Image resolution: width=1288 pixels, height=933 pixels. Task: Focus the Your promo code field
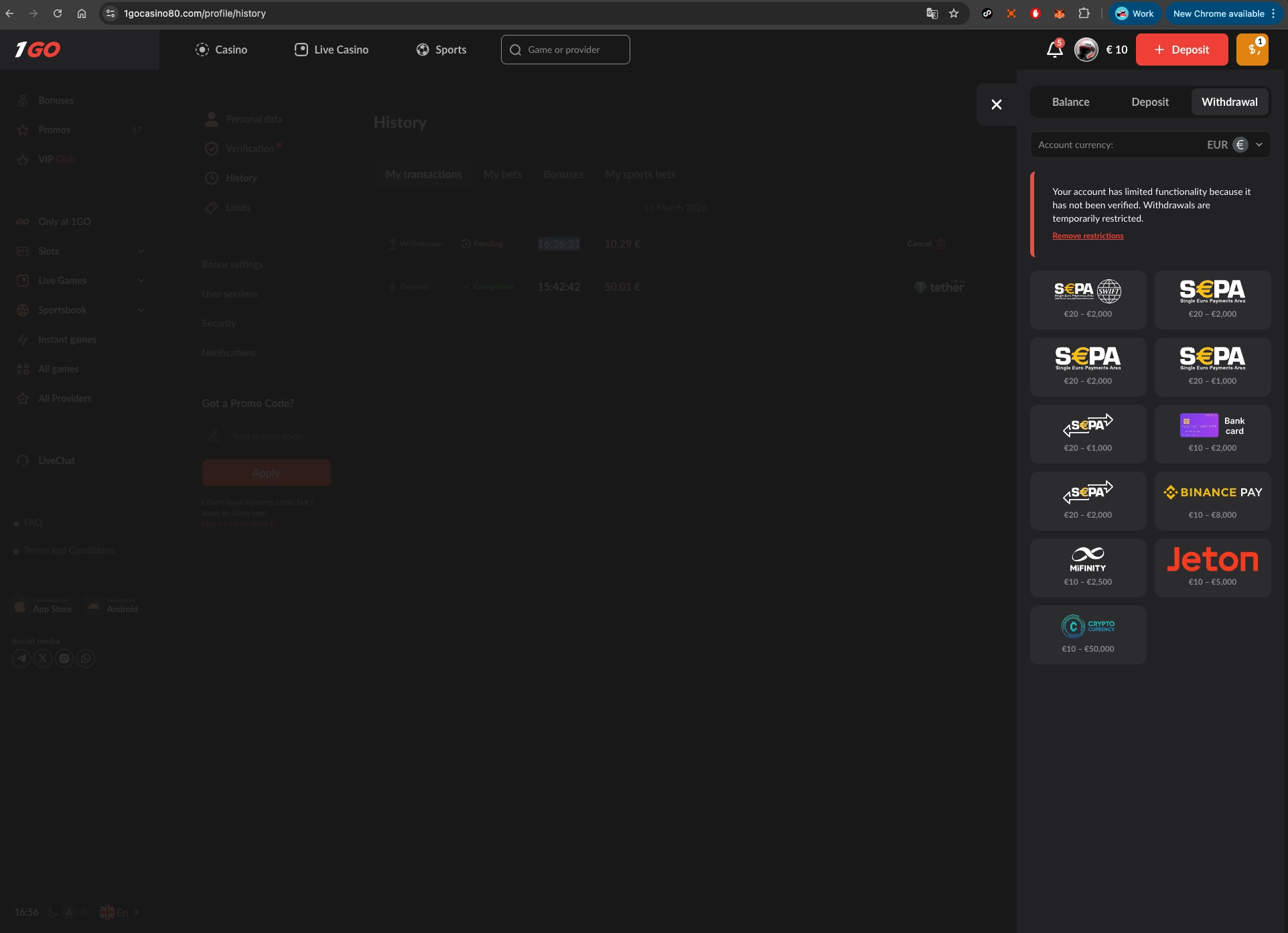point(267,436)
